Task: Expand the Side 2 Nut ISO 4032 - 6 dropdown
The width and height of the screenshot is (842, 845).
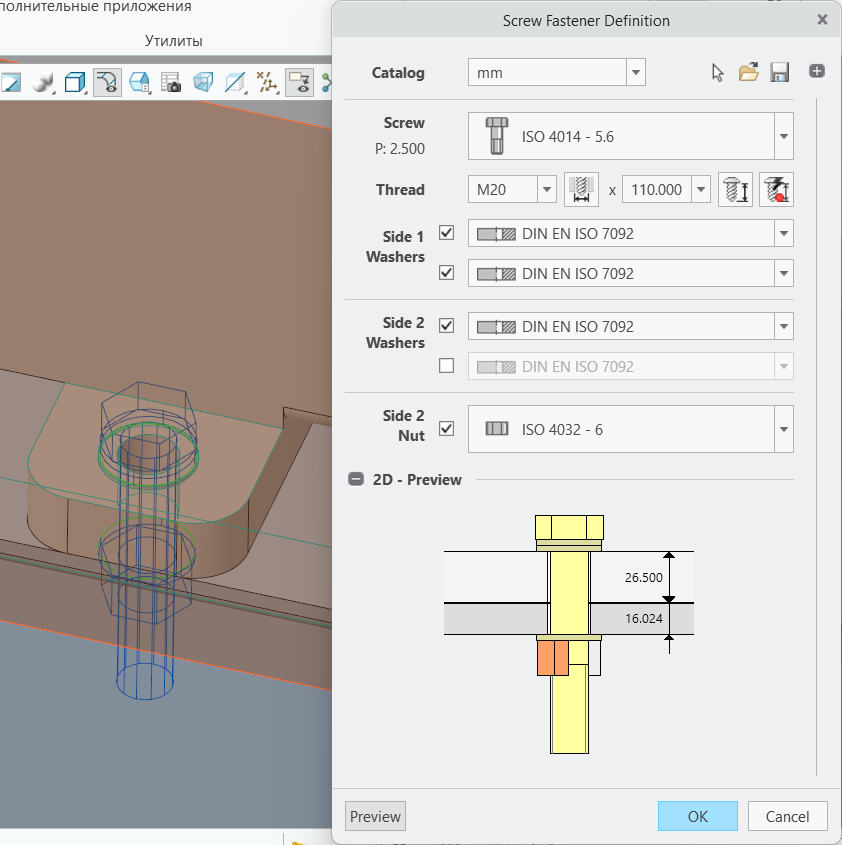Action: [784, 429]
